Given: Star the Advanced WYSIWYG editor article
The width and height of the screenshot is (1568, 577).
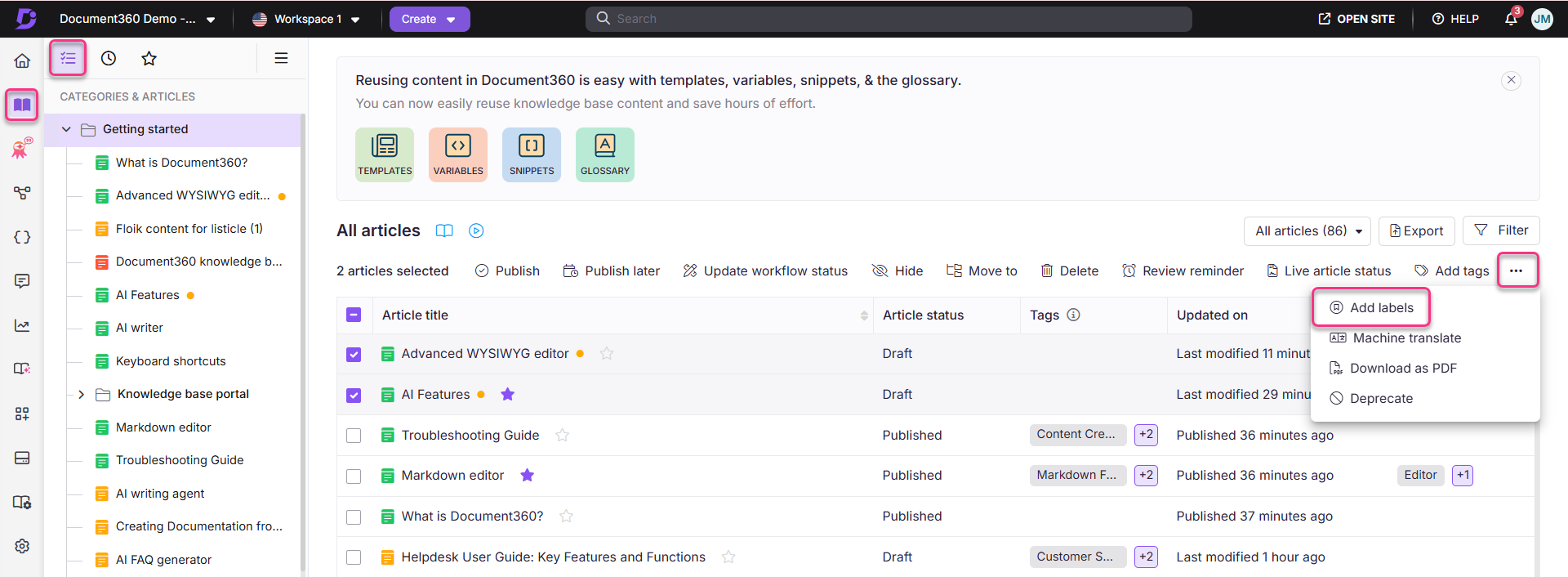Looking at the screenshot, I should point(607,353).
